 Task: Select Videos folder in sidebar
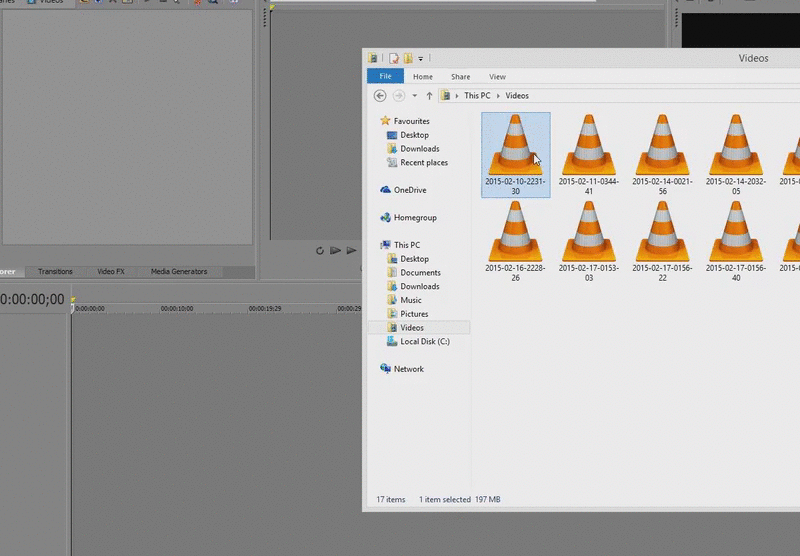pyautogui.click(x=418, y=327)
